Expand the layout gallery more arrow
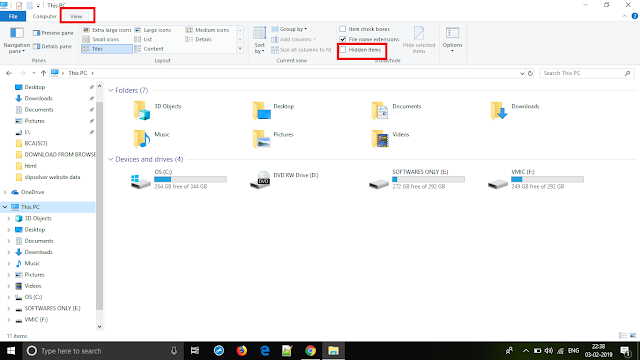Image resolution: width=640 pixels, height=360 pixels. point(240,49)
